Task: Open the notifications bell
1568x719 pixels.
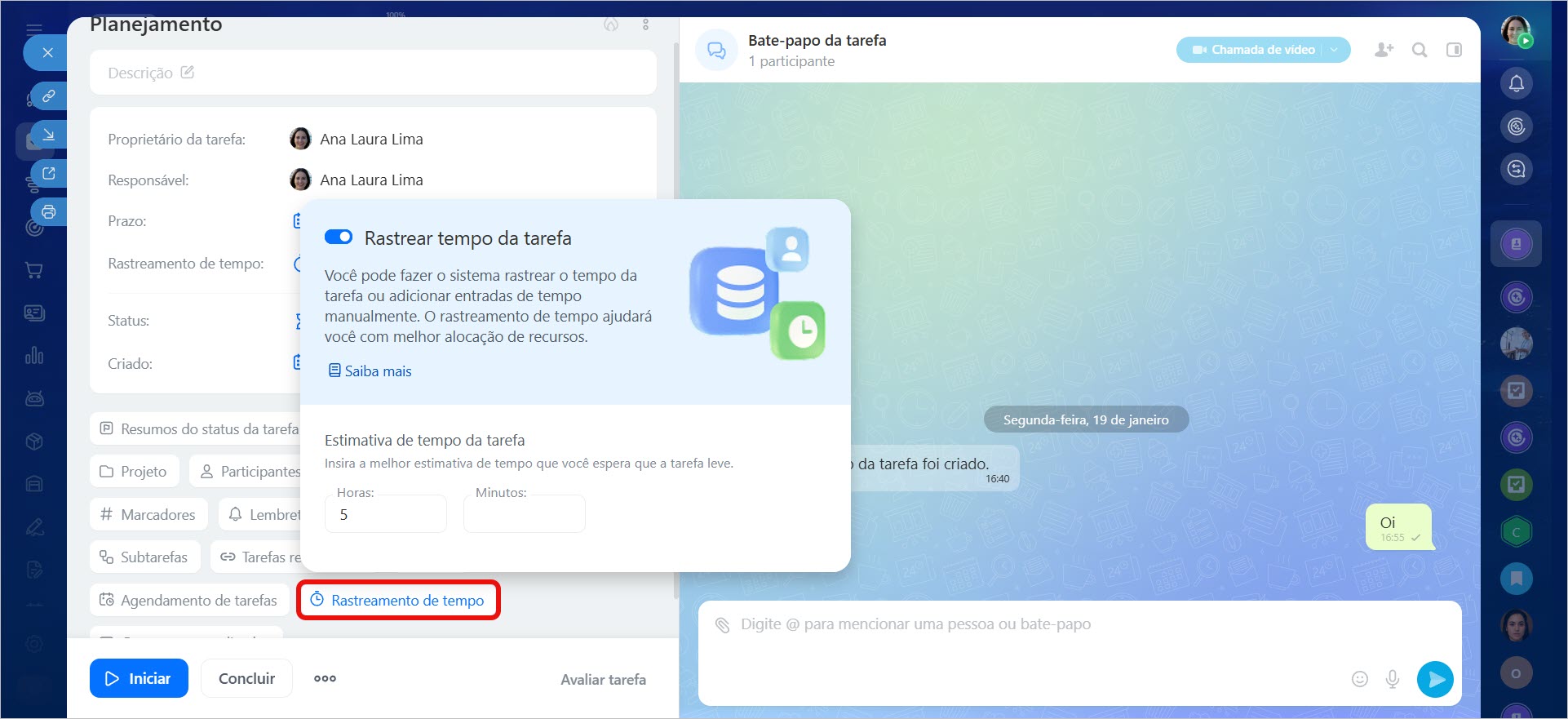Action: point(1516,83)
